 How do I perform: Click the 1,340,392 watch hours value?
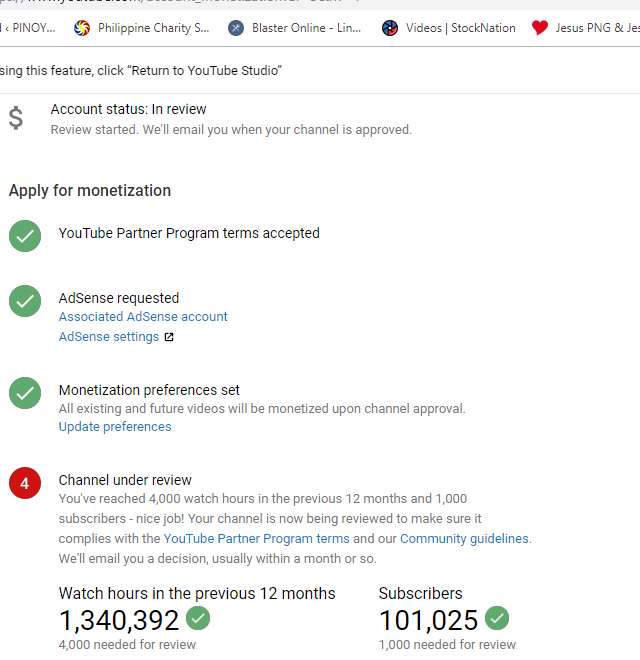pos(119,621)
